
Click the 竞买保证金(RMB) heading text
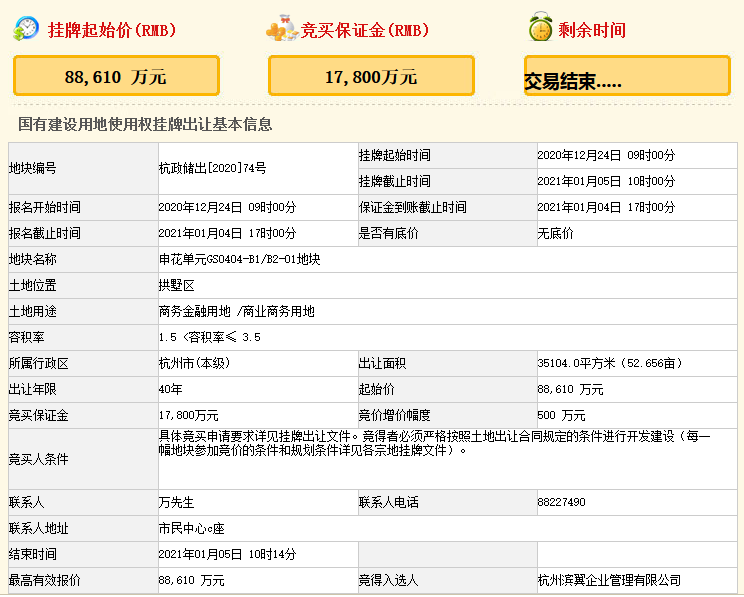point(365,30)
